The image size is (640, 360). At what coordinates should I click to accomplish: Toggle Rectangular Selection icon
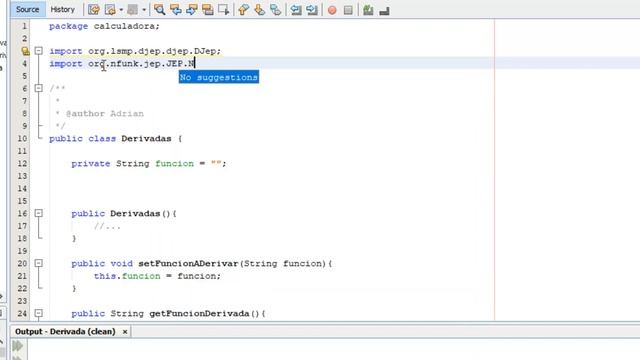(224, 10)
